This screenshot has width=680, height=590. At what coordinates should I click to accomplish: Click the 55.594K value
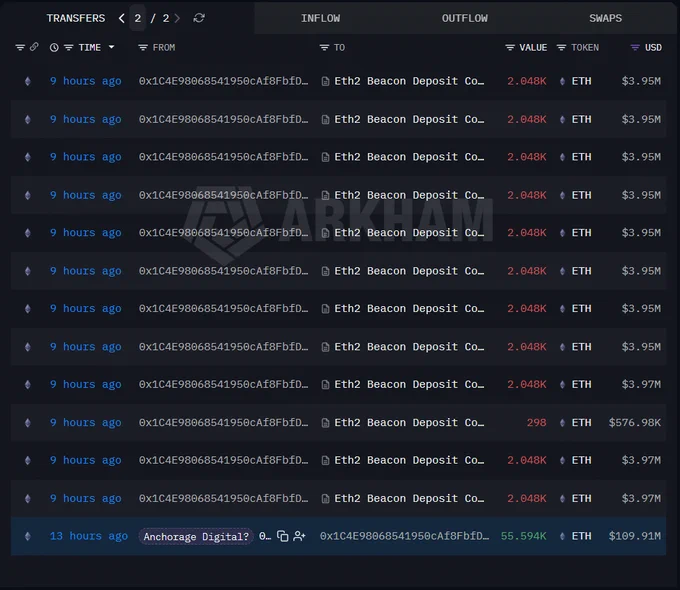[523, 536]
